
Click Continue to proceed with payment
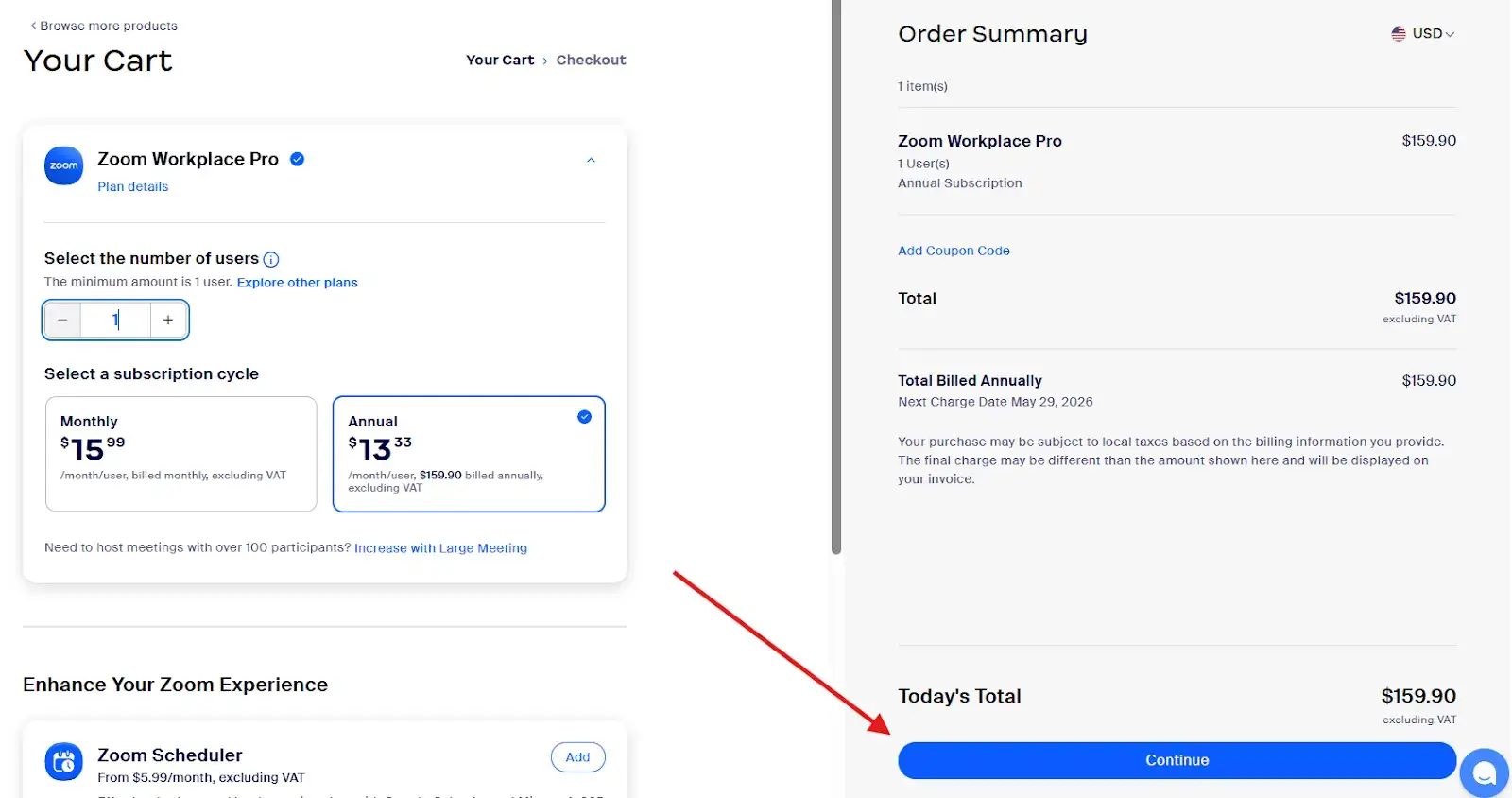(1177, 759)
